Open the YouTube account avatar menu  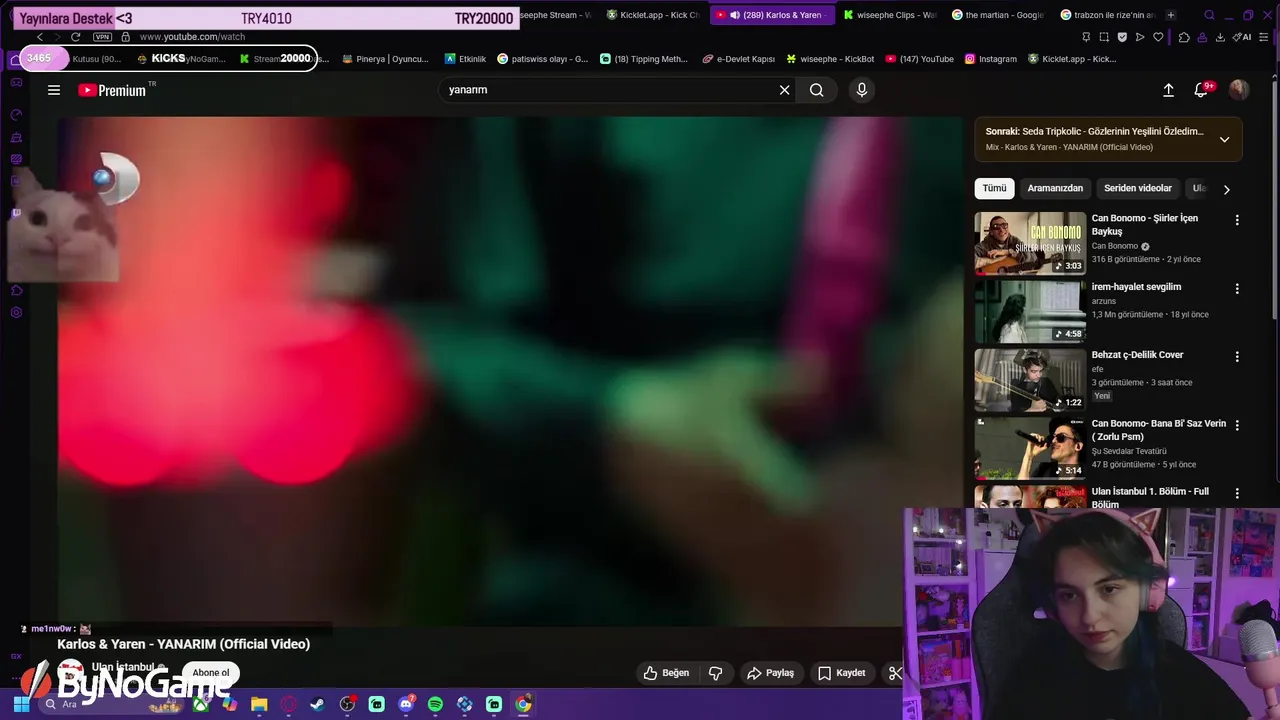pyautogui.click(x=1239, y=90)
